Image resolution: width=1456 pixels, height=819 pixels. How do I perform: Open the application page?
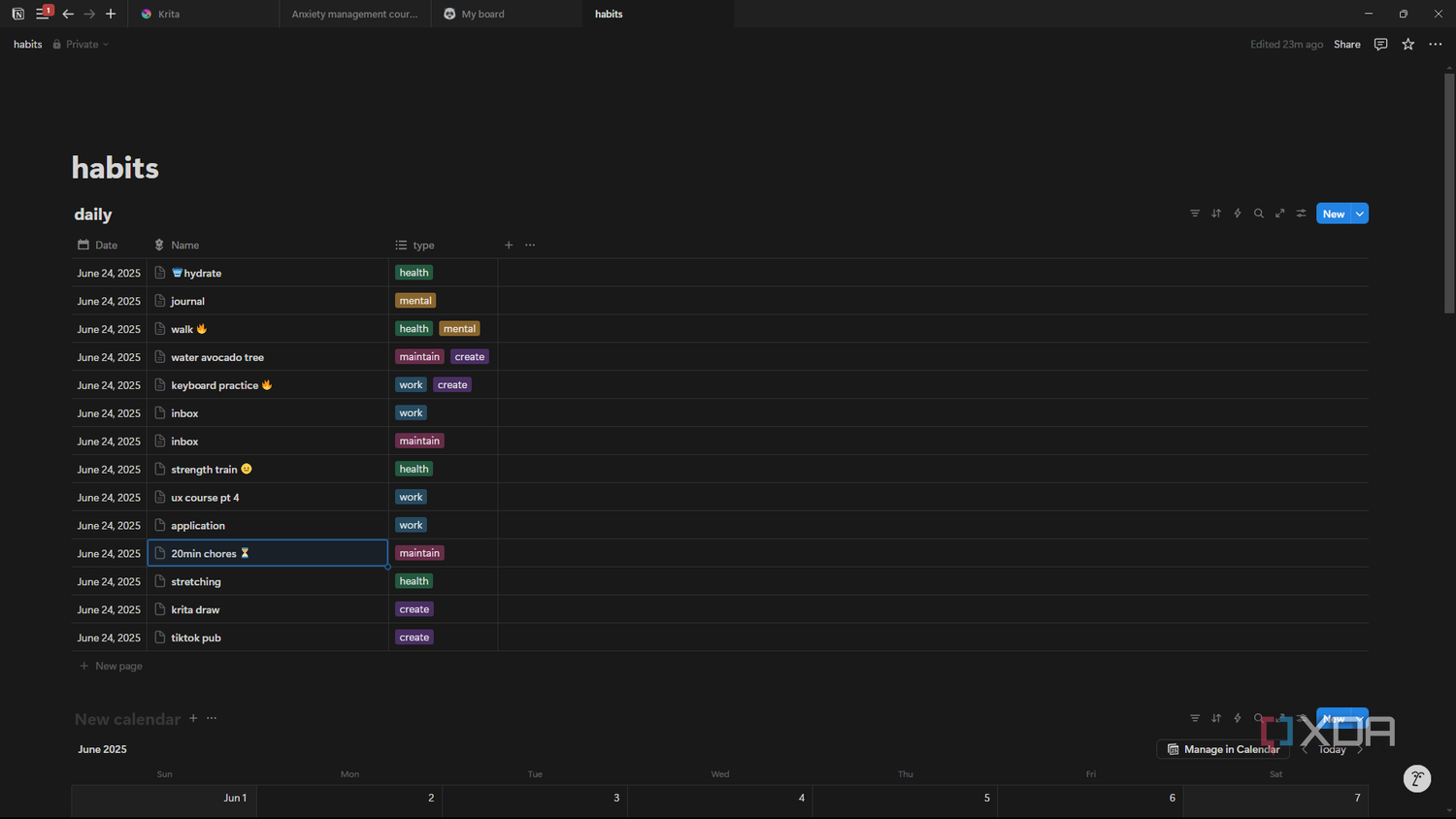(198, 526)
